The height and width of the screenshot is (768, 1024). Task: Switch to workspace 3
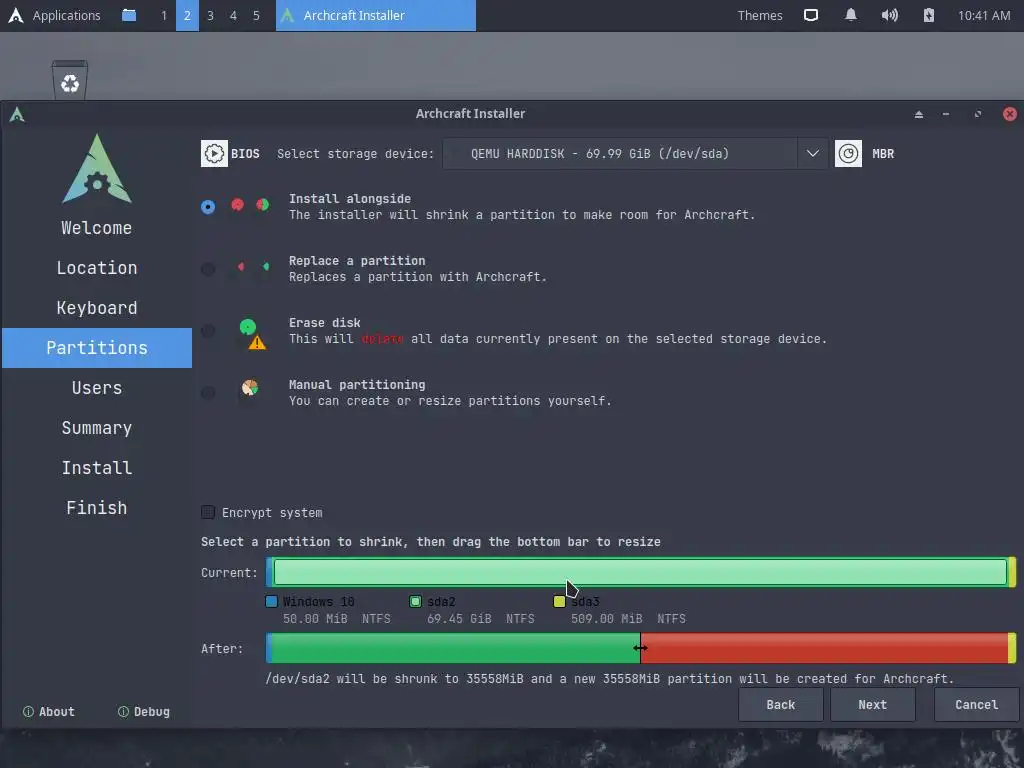coord(210,15)
